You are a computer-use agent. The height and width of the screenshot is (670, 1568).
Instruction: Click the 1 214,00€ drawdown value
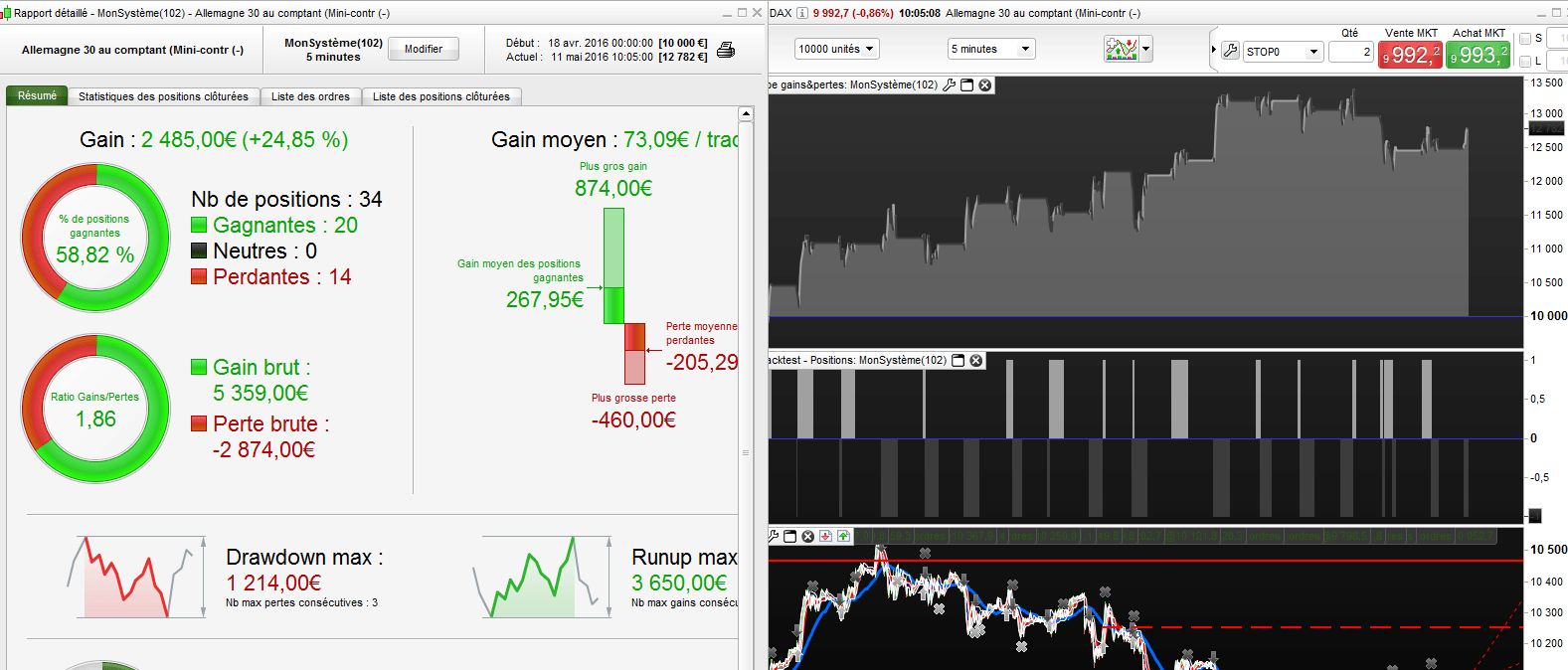tap(274, 584)
